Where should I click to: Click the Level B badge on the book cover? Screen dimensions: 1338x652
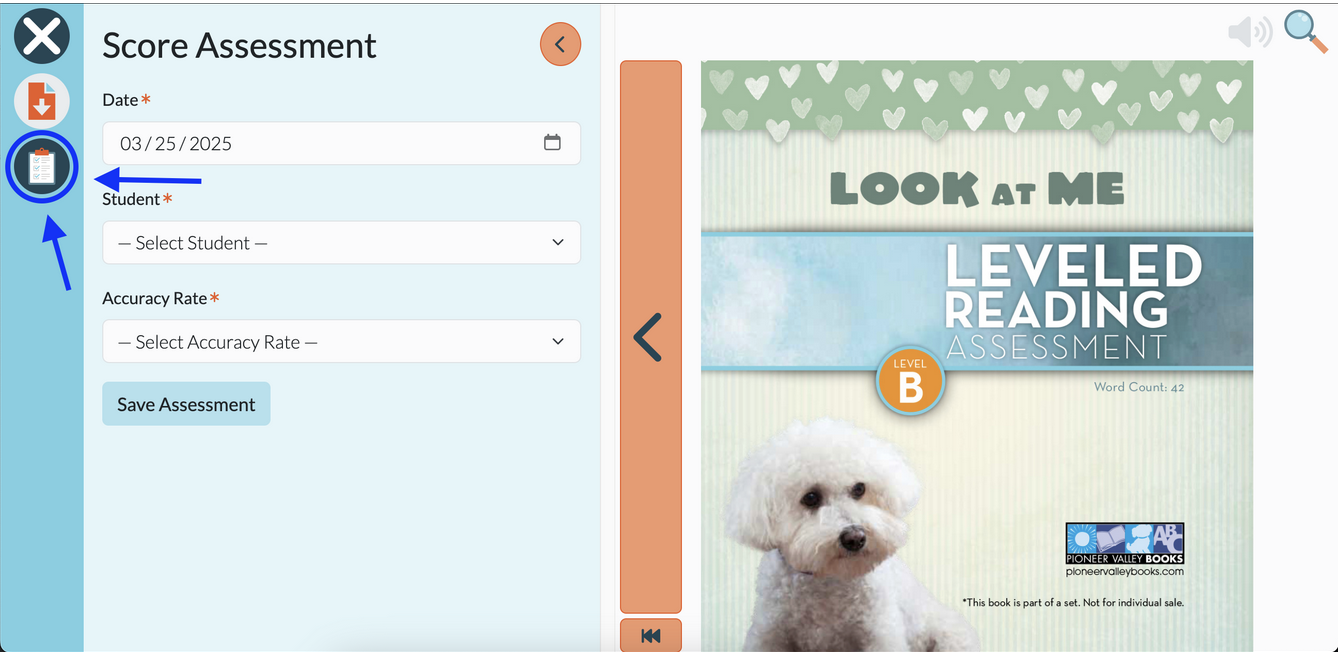pos(910,380)
